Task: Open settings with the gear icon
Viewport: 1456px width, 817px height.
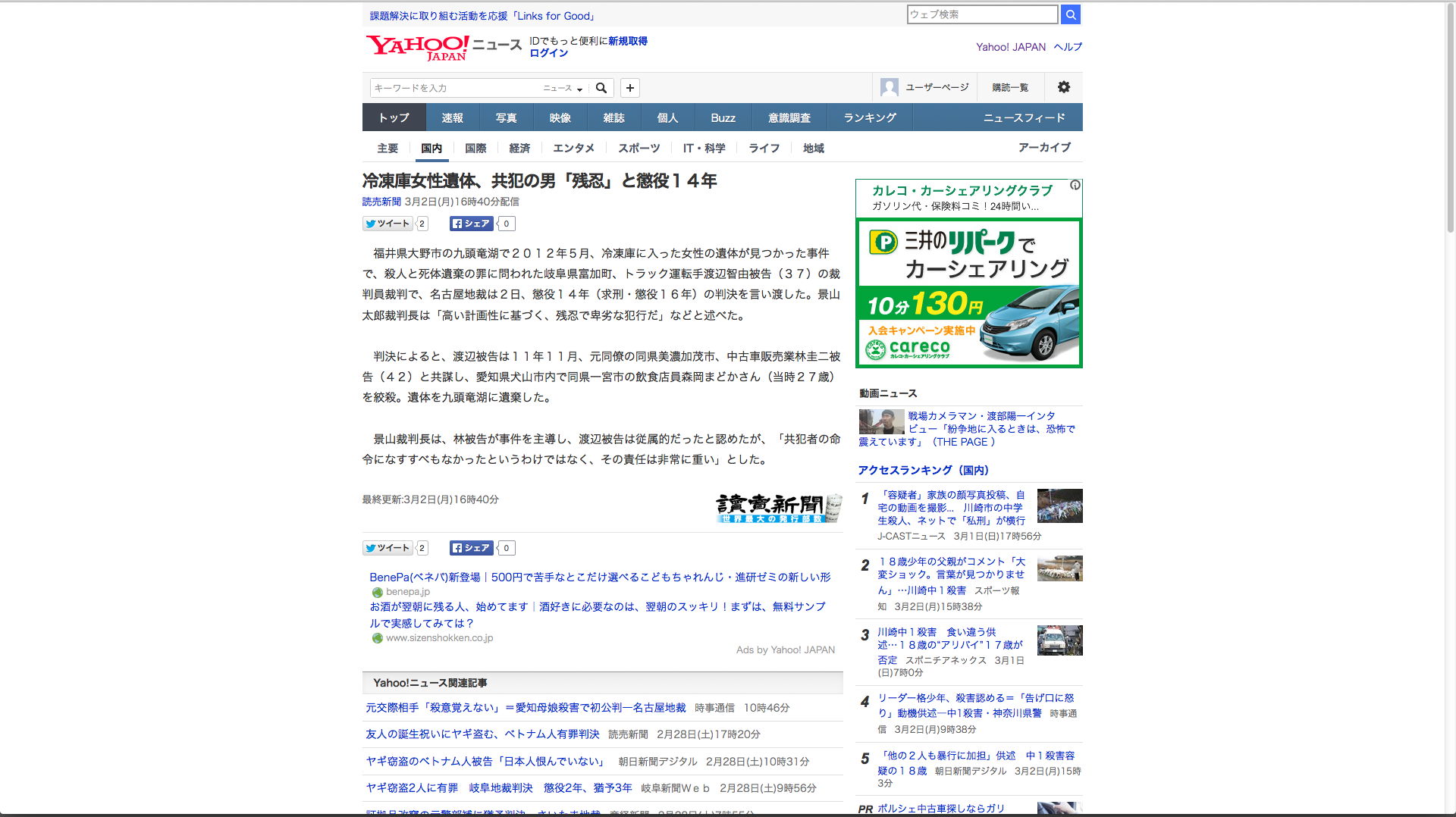Action: (1063, 87)
